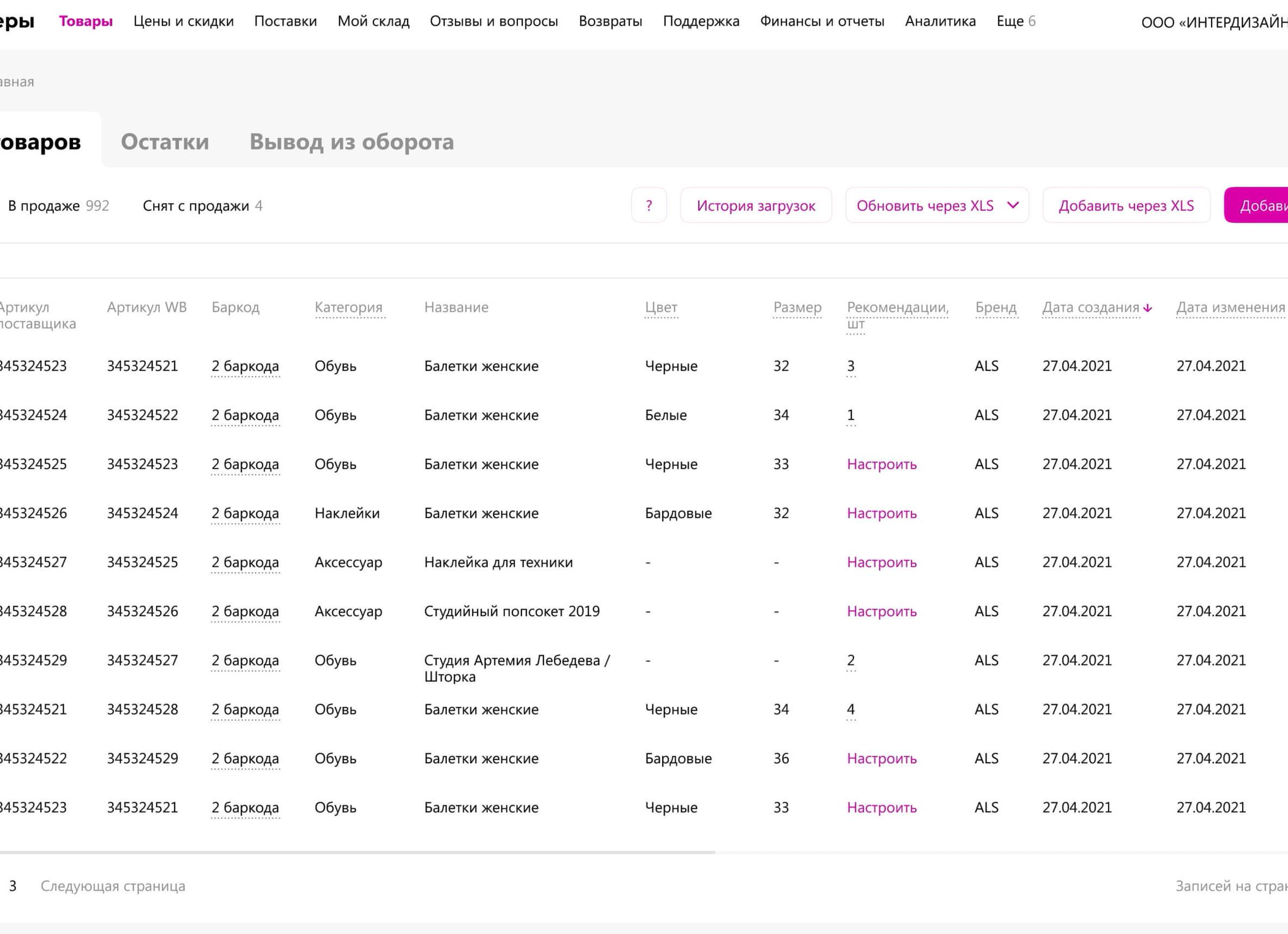The width and height of the screenshot is (1288, 934).
Task: Sort by Размер column header
Action: click(797, 307)
